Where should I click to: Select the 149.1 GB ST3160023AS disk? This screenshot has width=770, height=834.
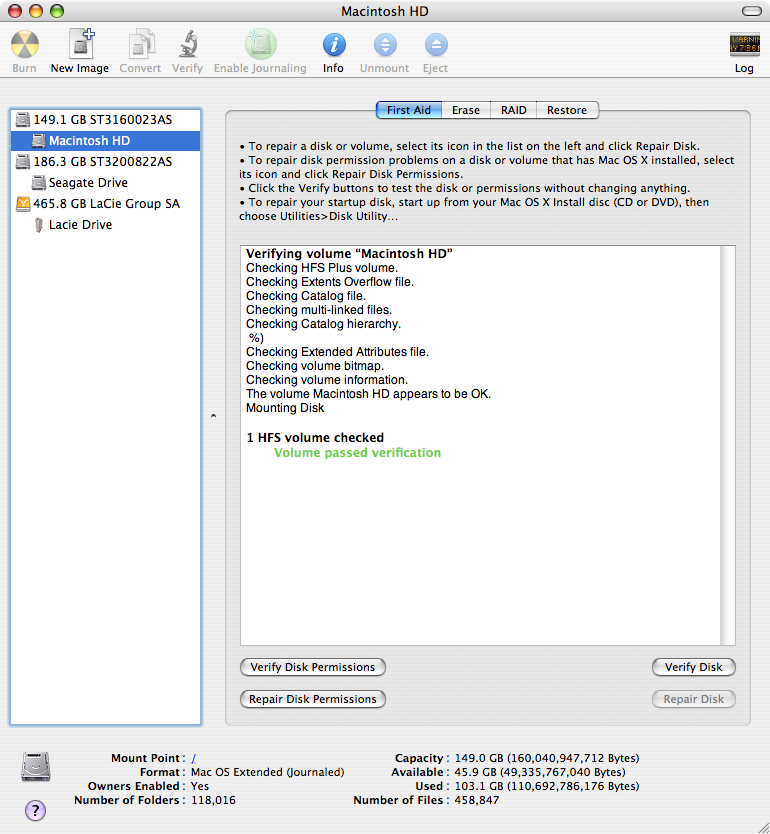pyautogui.click(x=105, y=120)
